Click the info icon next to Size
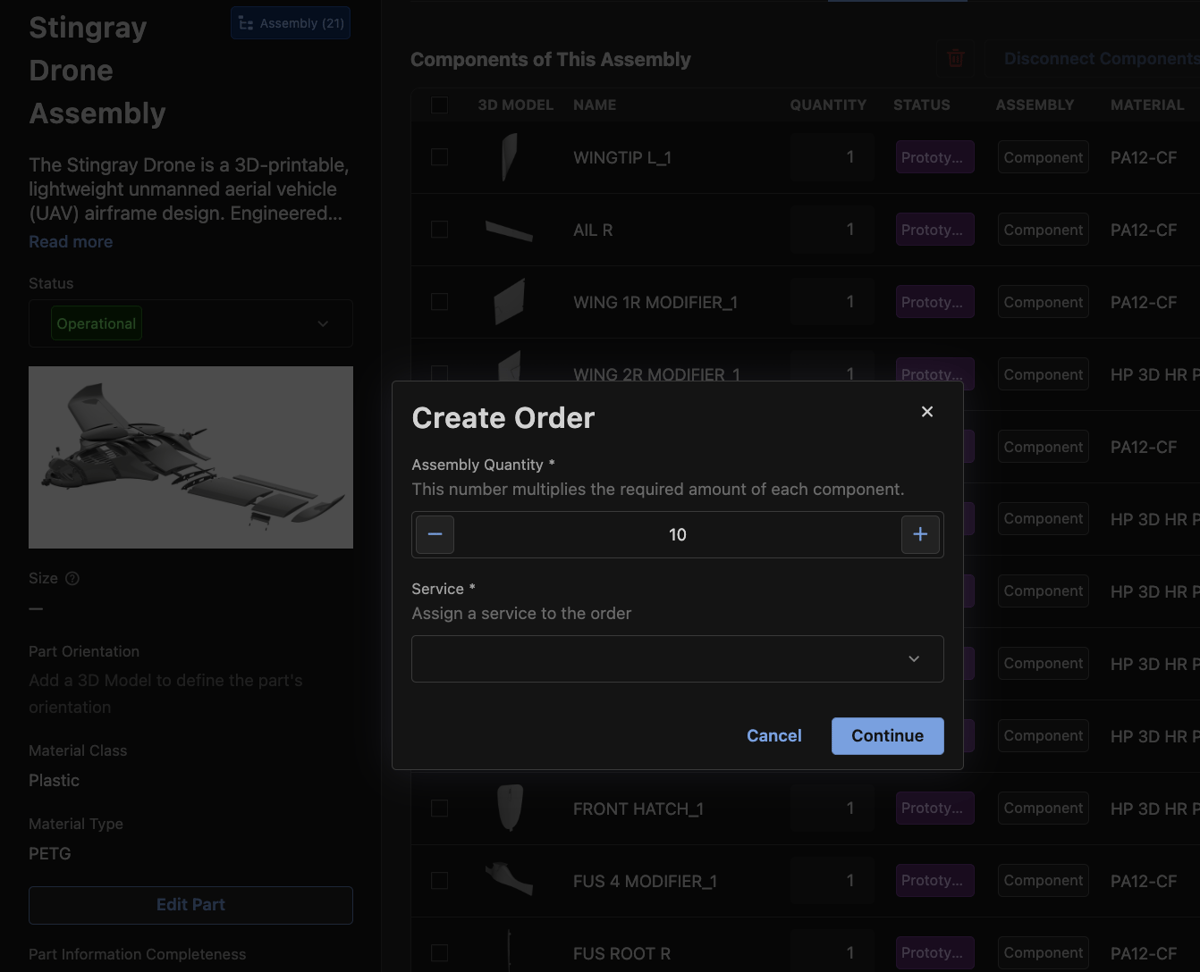Viewport: 1200px width, 972px height. click(x=72, y=578)
